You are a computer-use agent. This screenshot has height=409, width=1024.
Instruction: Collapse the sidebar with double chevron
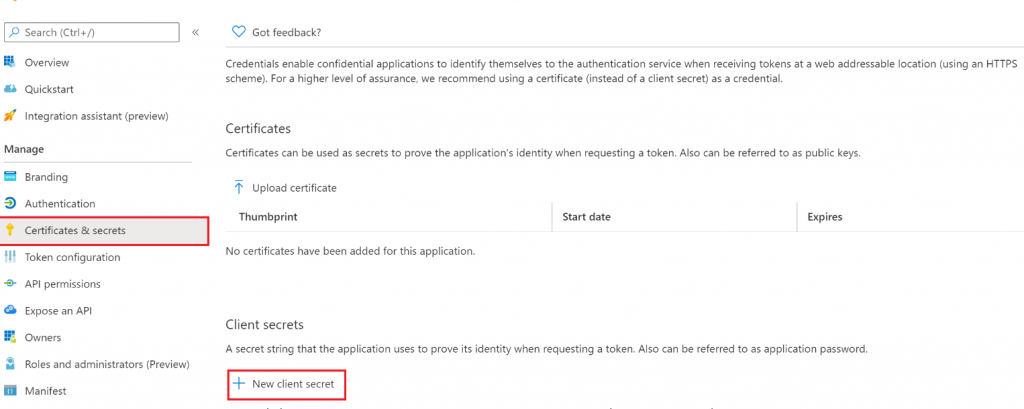(195, 32)
